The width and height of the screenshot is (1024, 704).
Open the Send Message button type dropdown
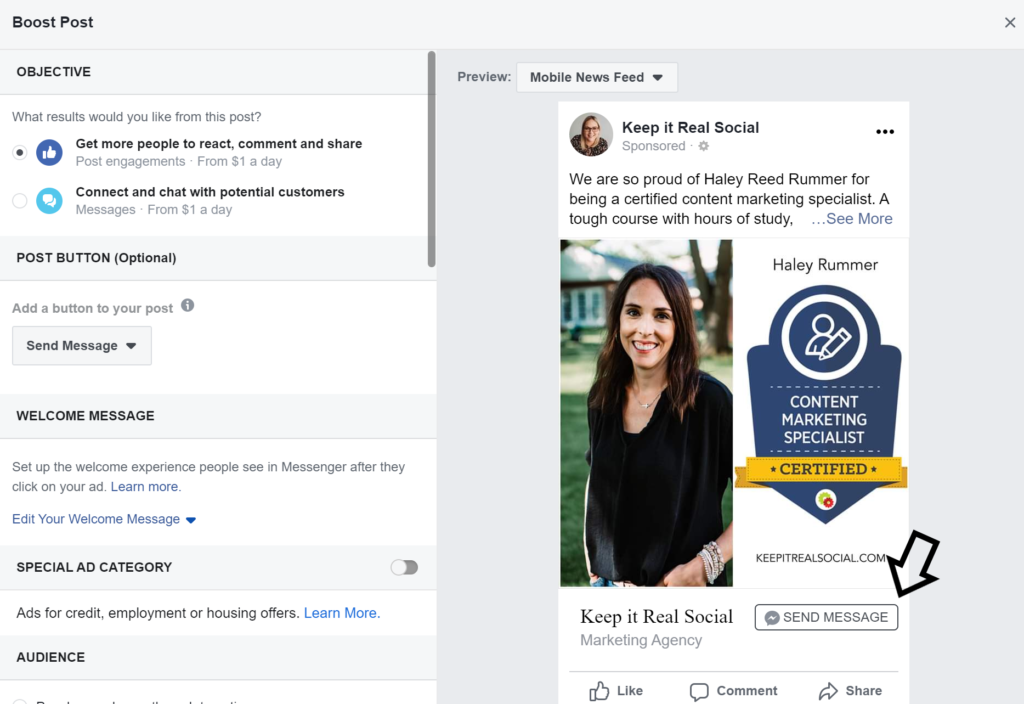[x=82, y=345]
